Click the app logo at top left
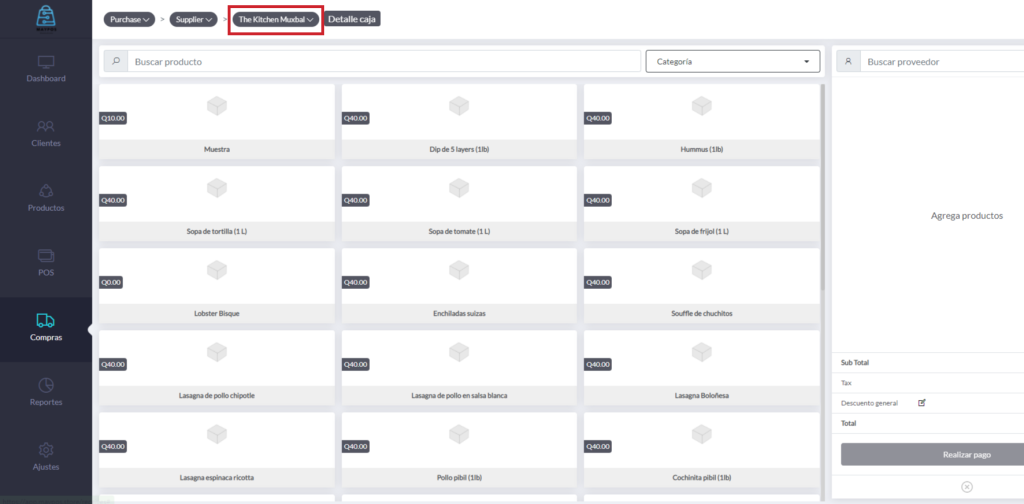This screenshot has width=1024, height=504. point(46,19)
